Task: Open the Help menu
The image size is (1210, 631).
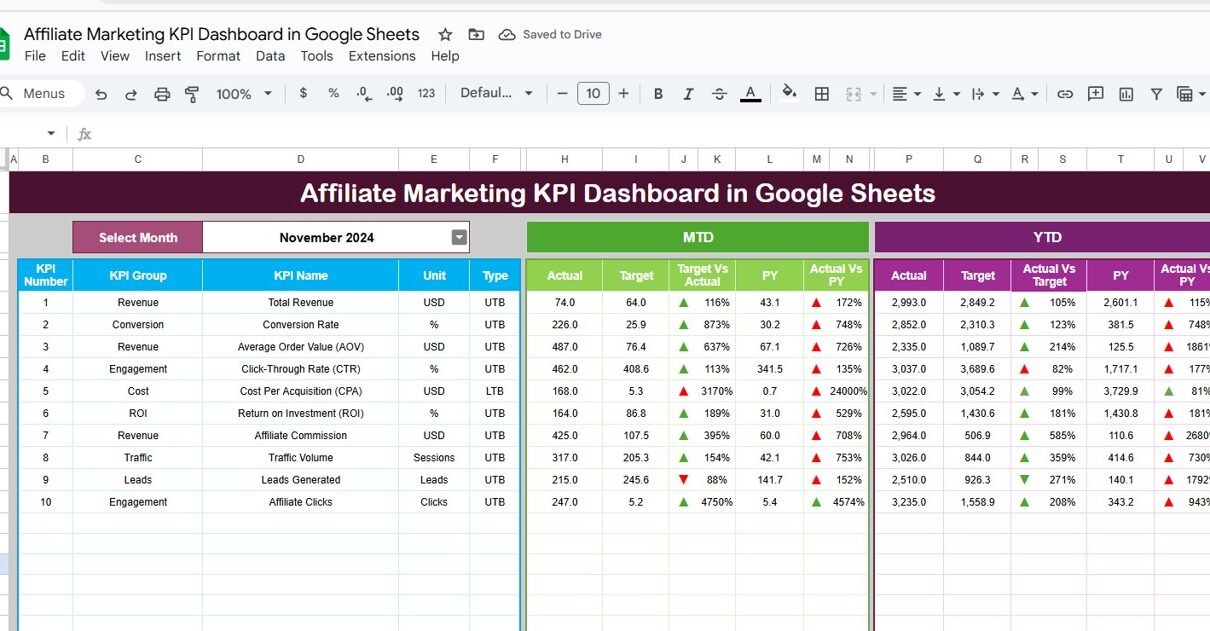Action: [x=445, y=56]
